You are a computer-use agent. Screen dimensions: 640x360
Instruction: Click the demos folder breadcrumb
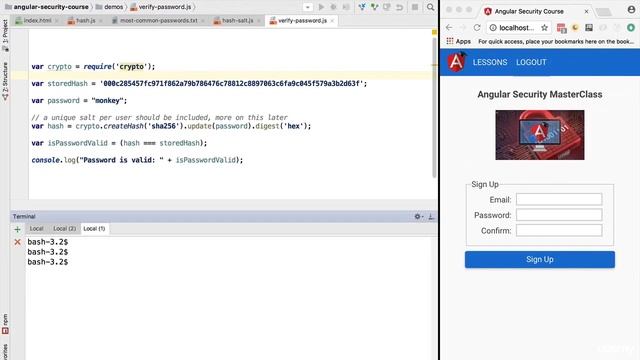pyautogui.click(x=109, y=7)
